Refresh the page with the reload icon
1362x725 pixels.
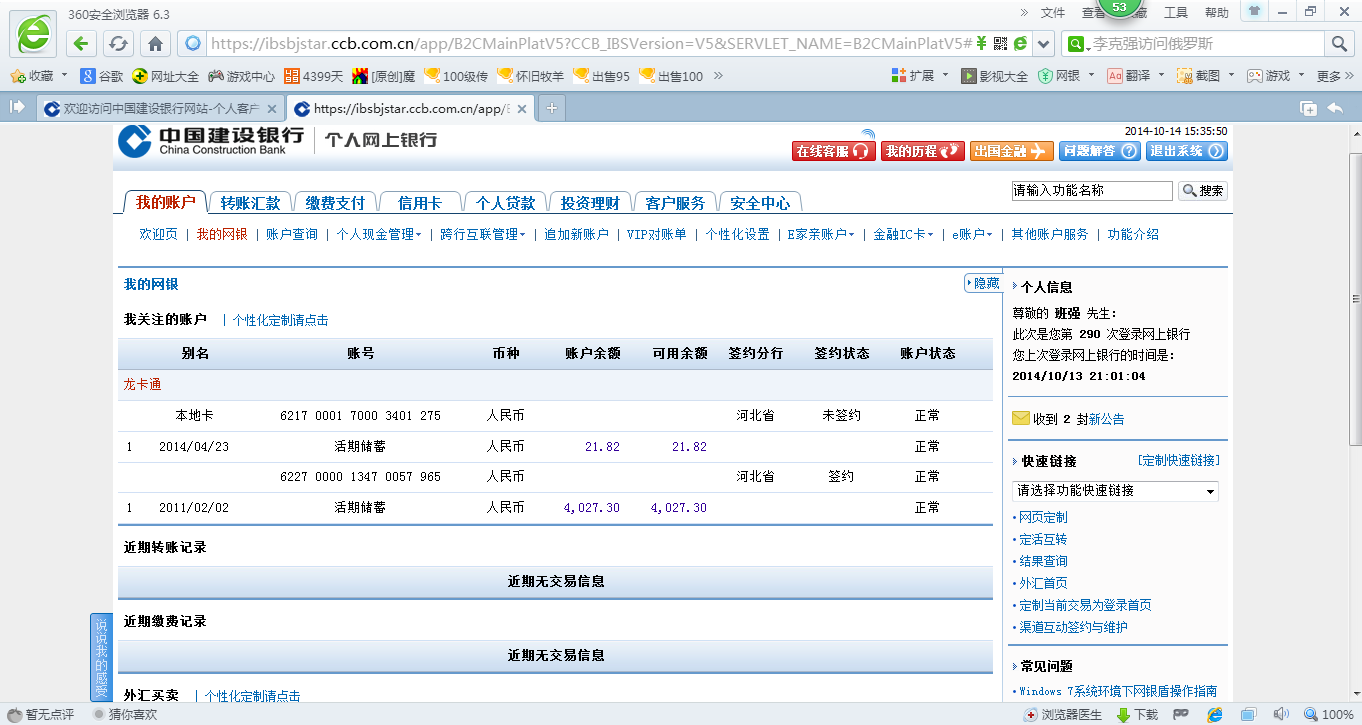point(118,43)
